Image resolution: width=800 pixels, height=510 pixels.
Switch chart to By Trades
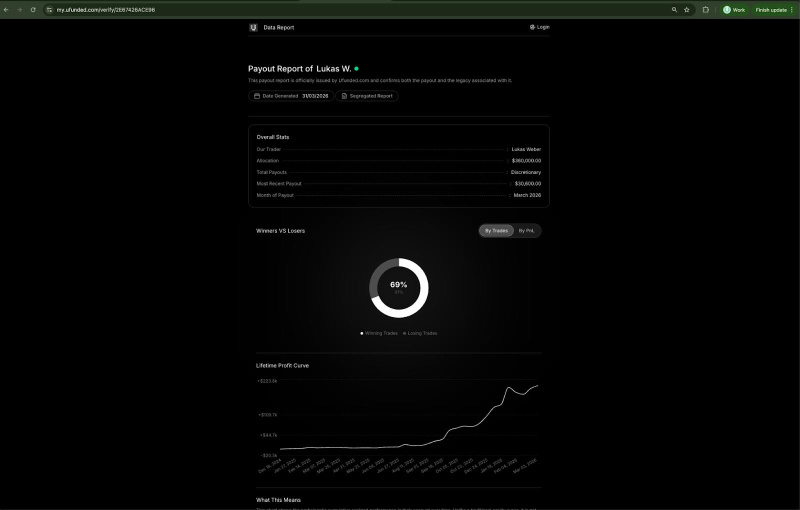coord(496,231)
